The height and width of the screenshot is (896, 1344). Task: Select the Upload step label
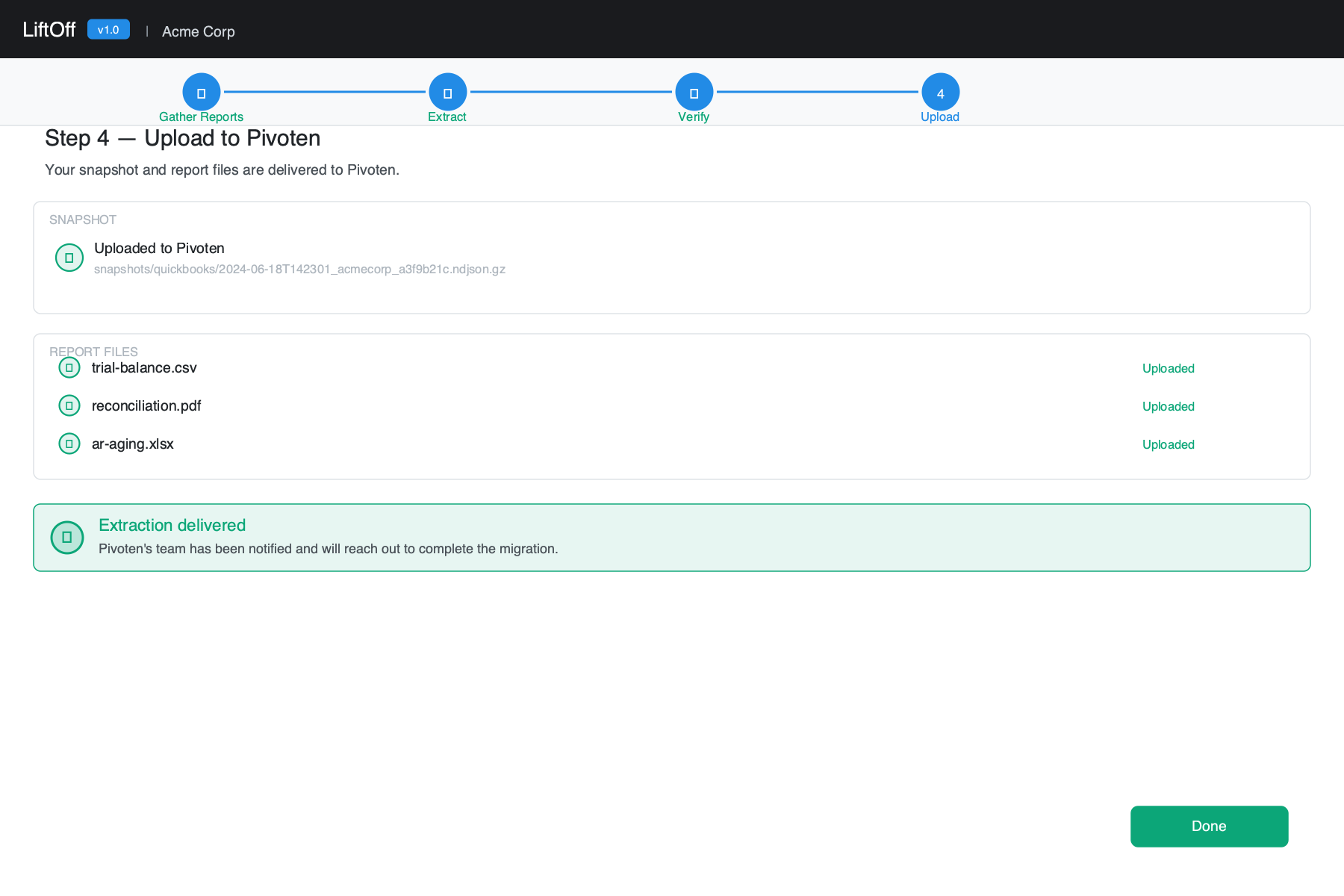pyautogui.click(x=940, y=116)
